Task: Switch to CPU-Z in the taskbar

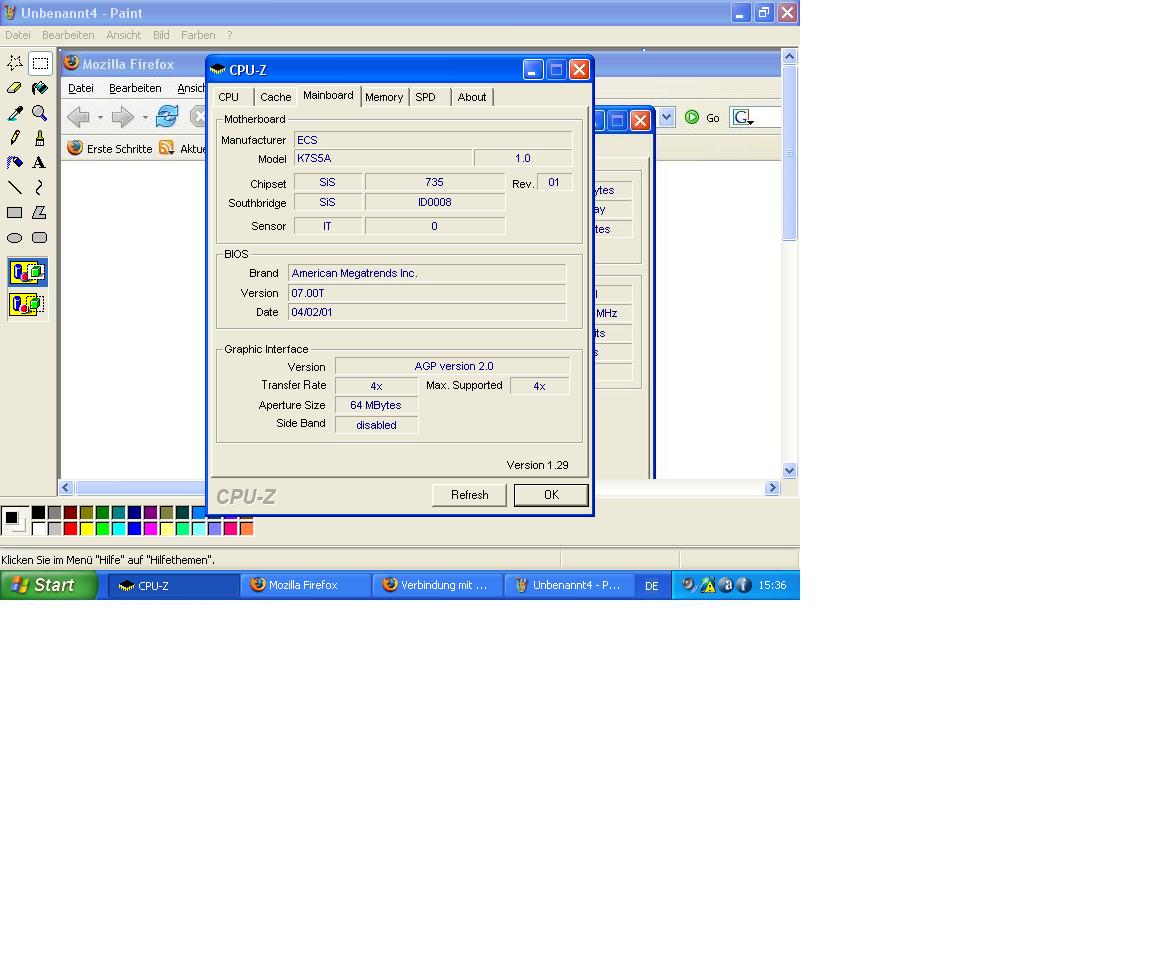Action: pos(173,585)
